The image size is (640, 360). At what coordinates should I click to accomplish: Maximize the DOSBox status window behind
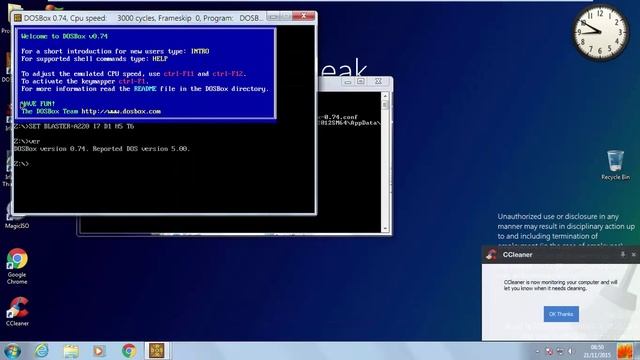360,82
